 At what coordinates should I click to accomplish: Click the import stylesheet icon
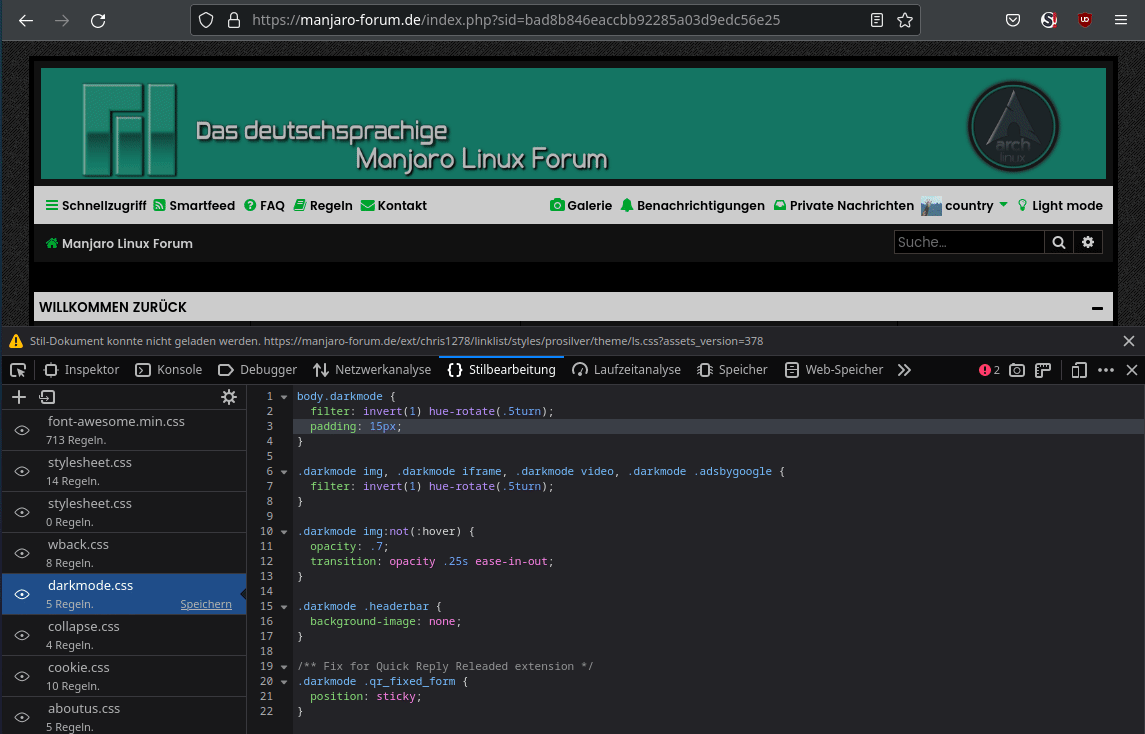pos(46,397)
